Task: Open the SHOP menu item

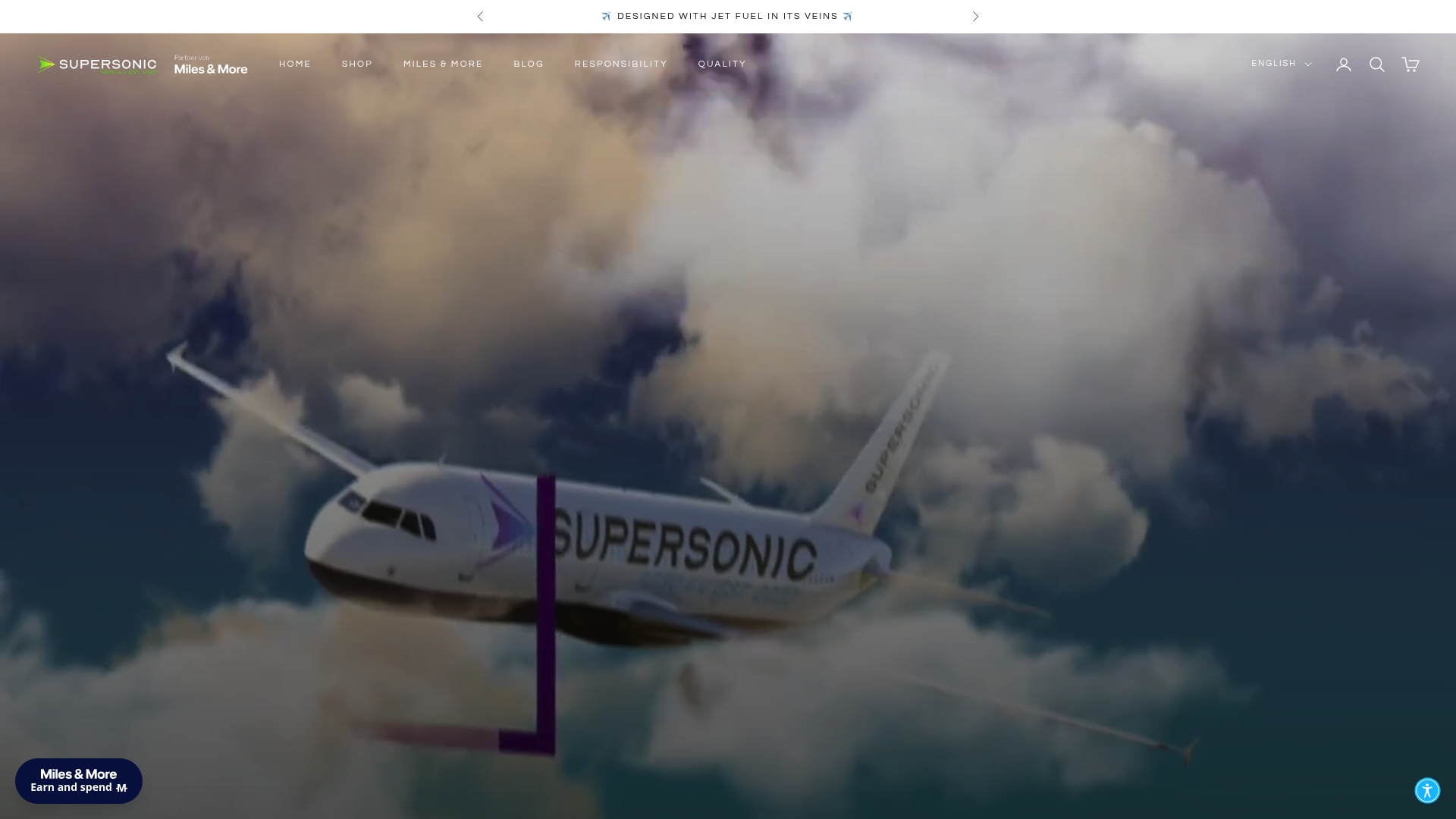Action: click(356, 64)
